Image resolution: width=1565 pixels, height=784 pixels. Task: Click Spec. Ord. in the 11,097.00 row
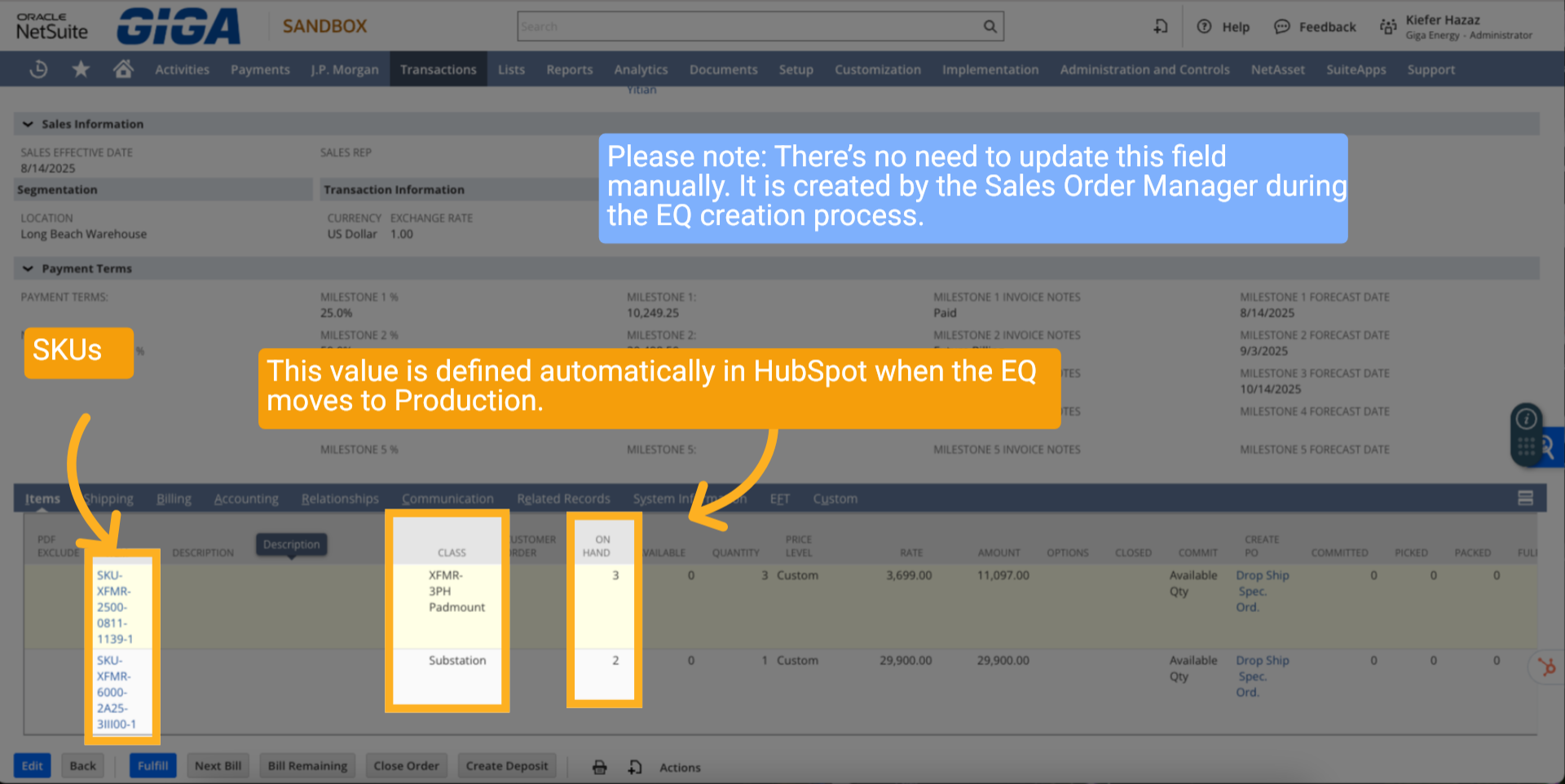click(1252, 599)
